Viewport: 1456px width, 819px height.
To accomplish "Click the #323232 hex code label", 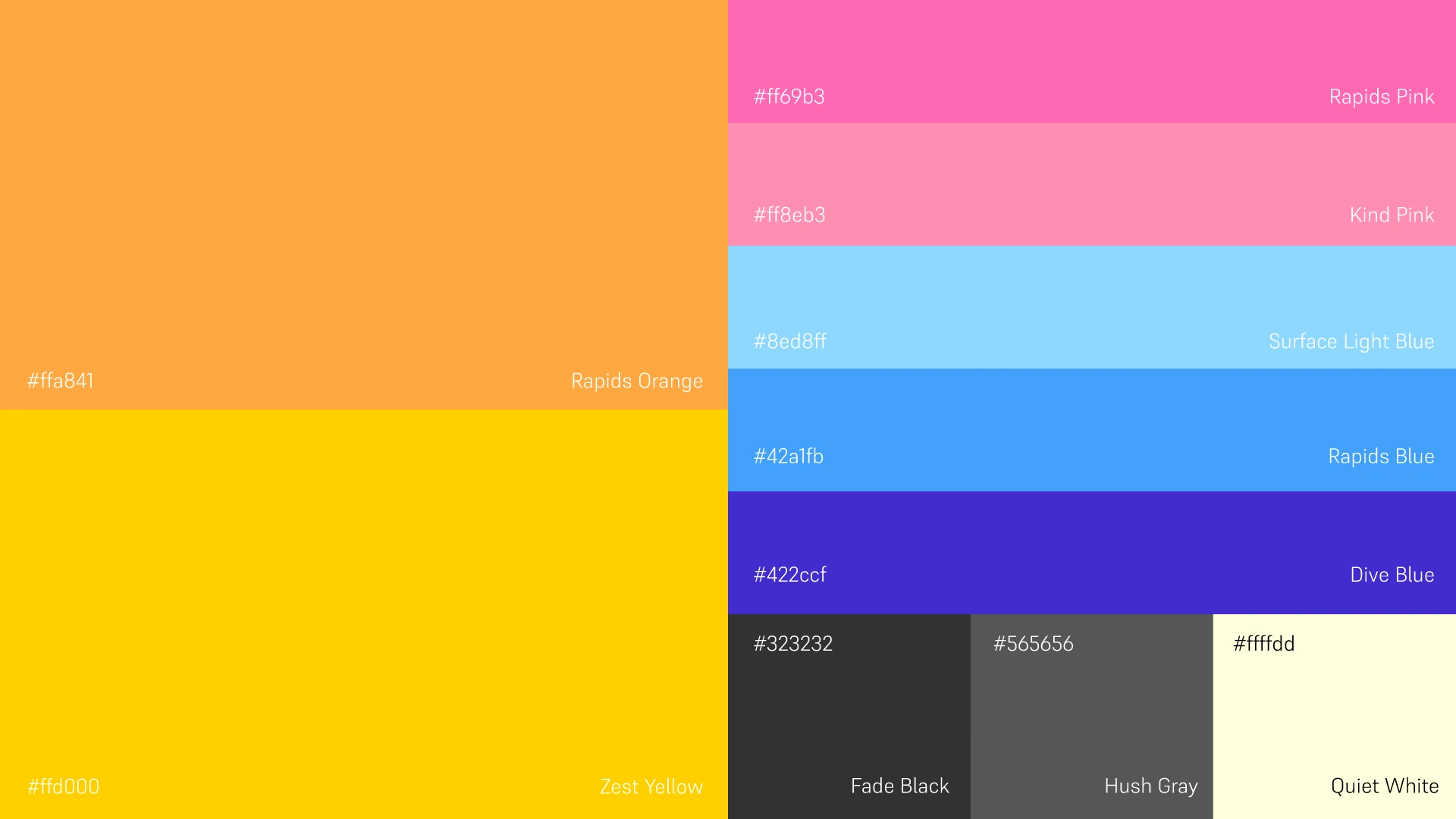I will (793, 644).
